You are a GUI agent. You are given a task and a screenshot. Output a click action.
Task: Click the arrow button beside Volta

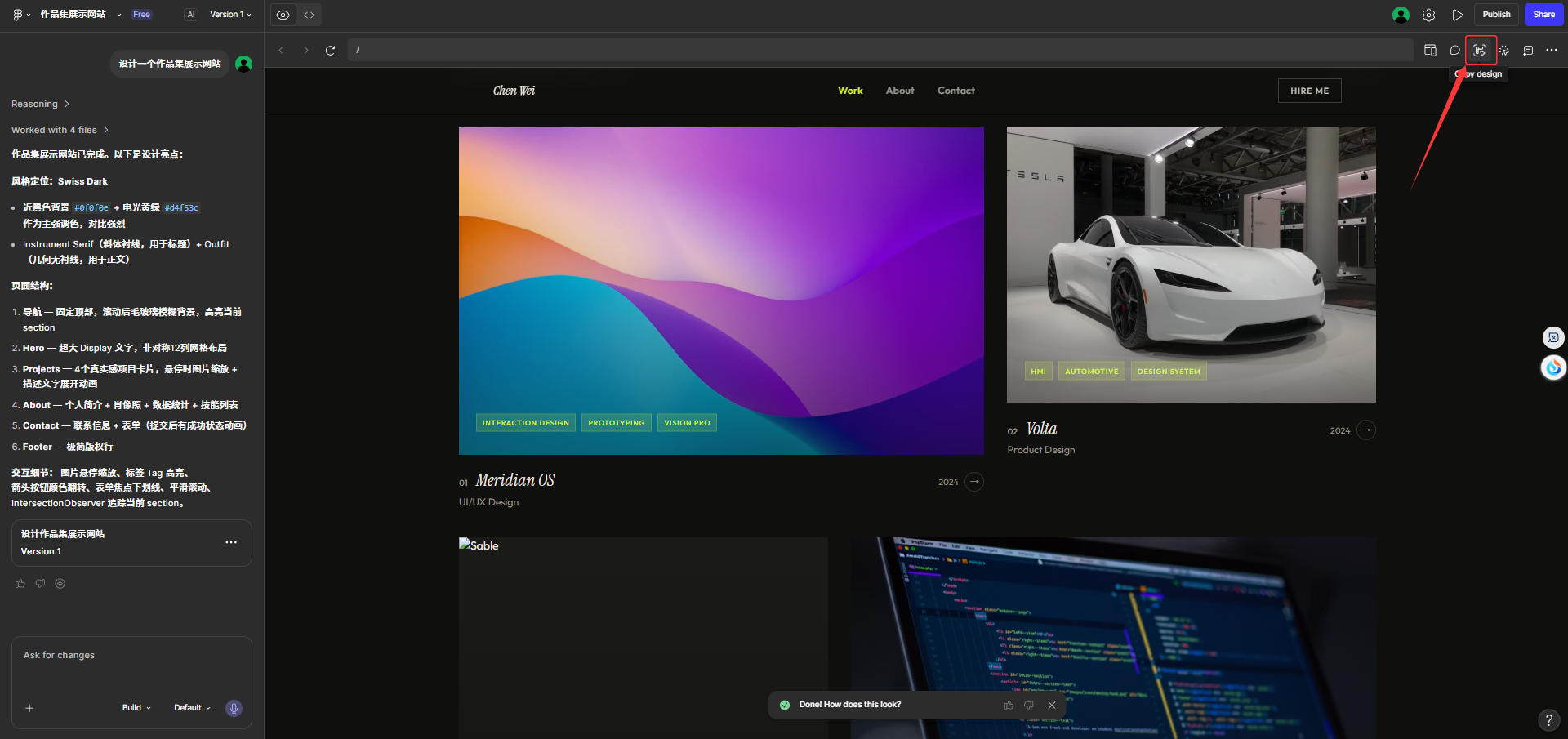[x=1366, y=430]
